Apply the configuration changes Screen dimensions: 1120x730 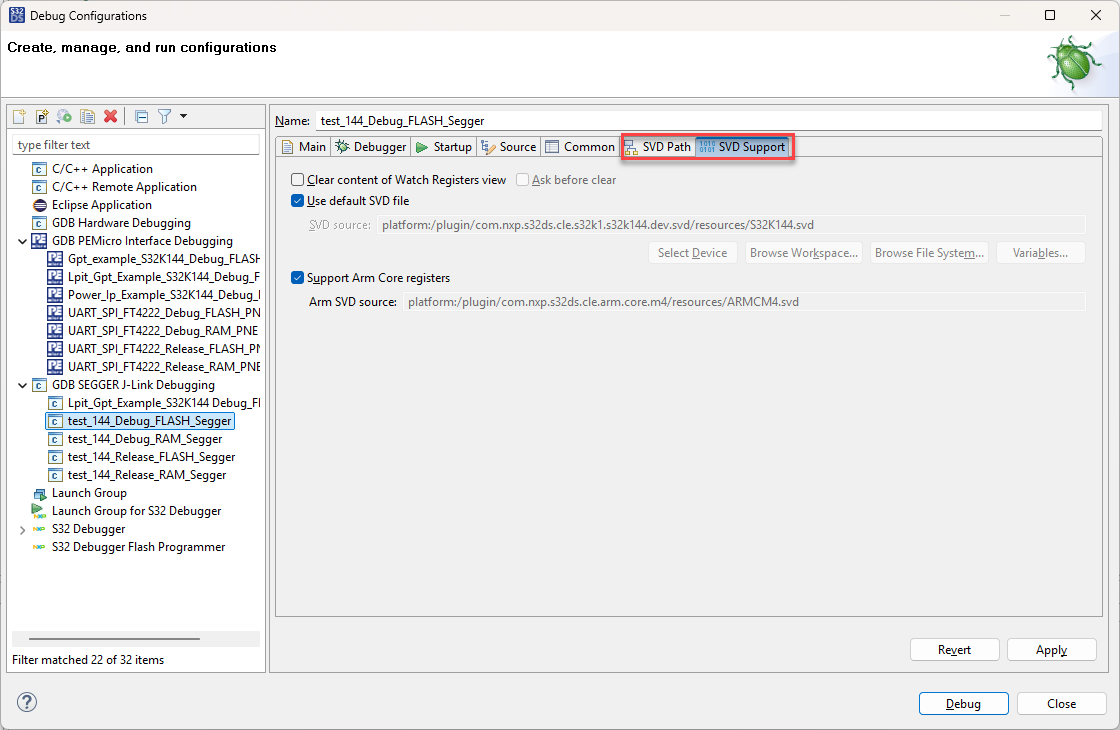[x=1051, y=650]
